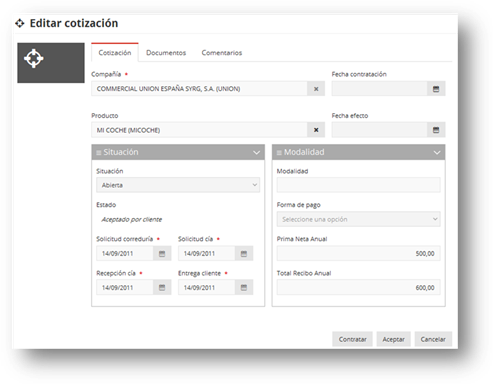Open the Entrega cliente calendar icon
493x384 pixels.
[x=244, y=288]
